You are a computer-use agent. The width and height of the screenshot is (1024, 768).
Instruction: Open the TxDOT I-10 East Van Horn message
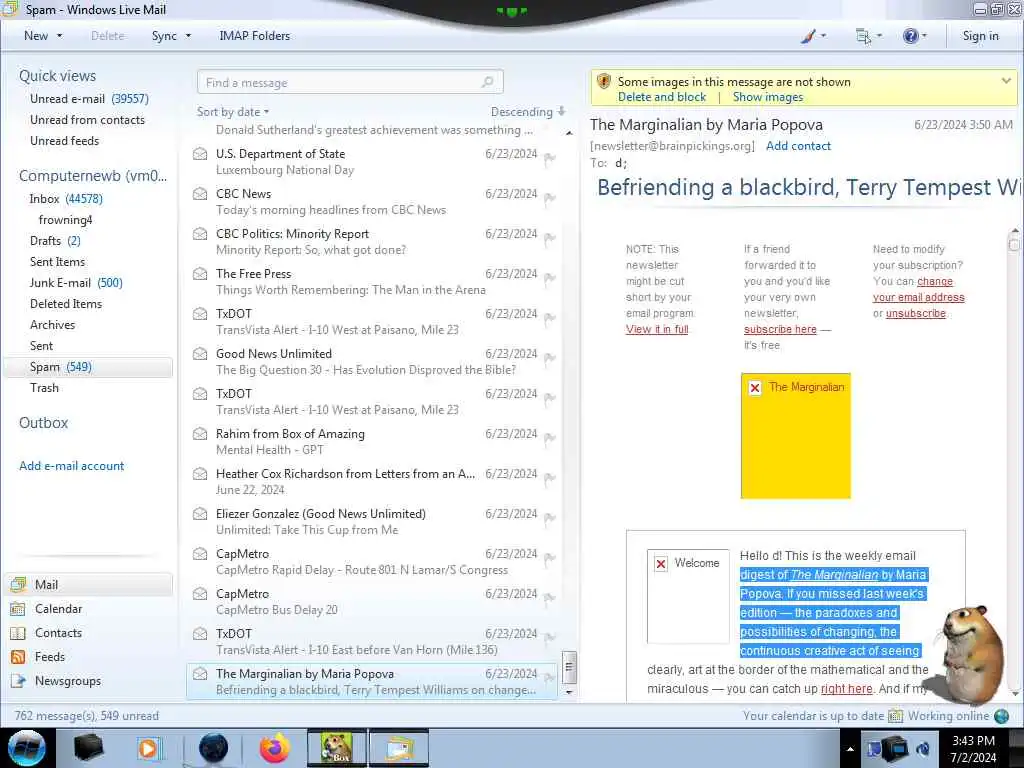pyautogui.click(x=372, y=641)
